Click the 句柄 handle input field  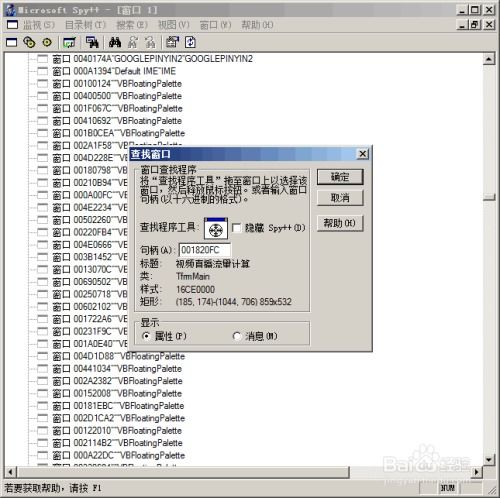point(204,250)
